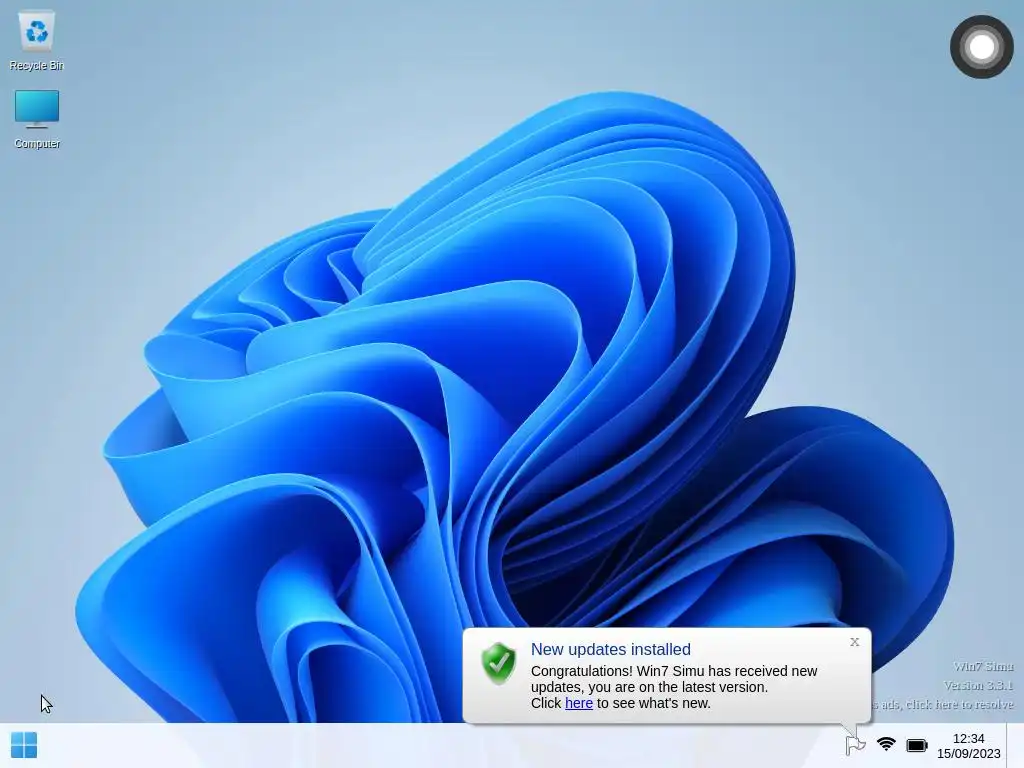
Task: Click the Action Center flag icon
Action: point(855,744)
